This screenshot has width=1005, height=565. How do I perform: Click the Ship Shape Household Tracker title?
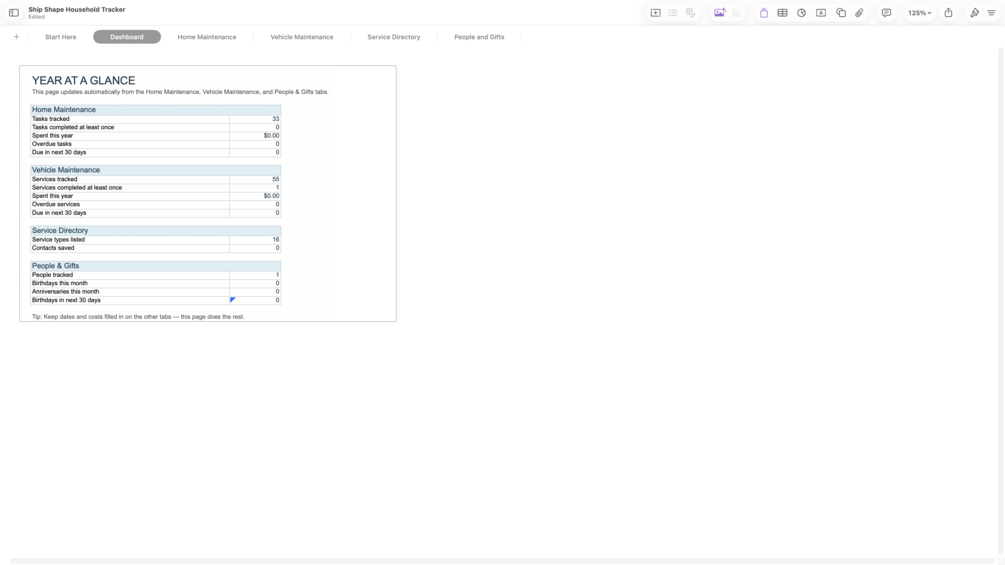[77, 10]
